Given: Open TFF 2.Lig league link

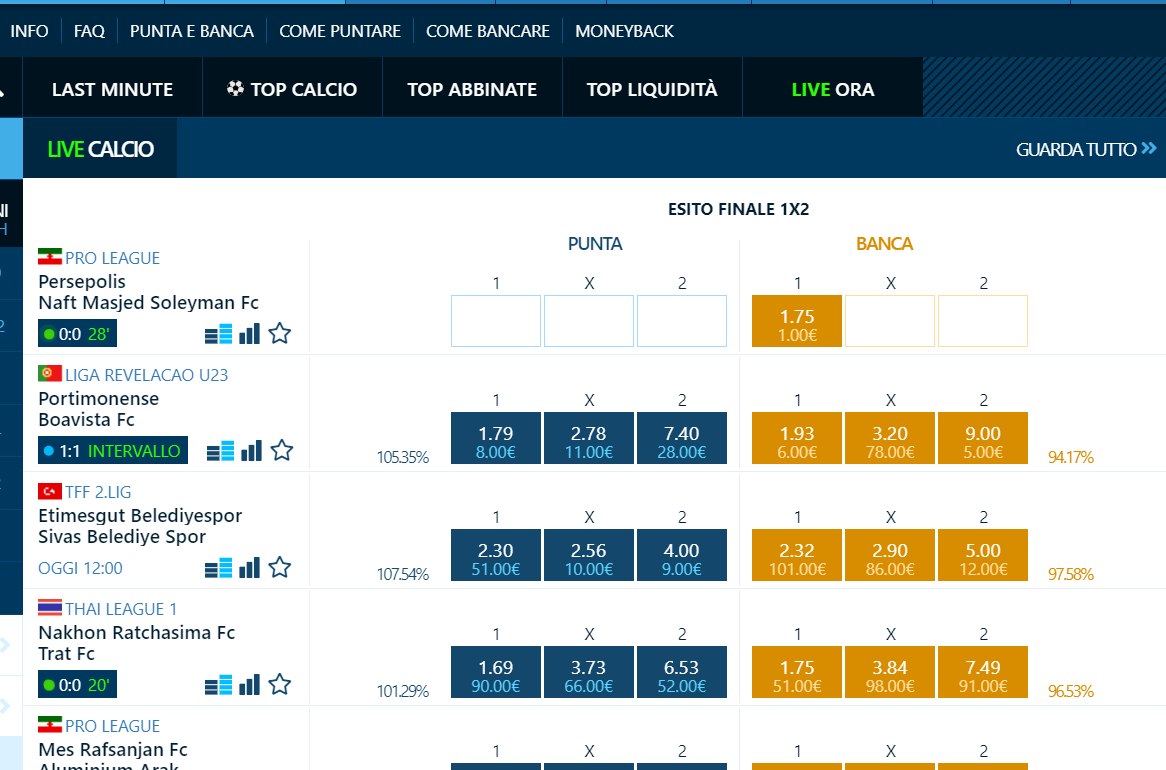Looking at the screenshot, I should coord(98,492).
